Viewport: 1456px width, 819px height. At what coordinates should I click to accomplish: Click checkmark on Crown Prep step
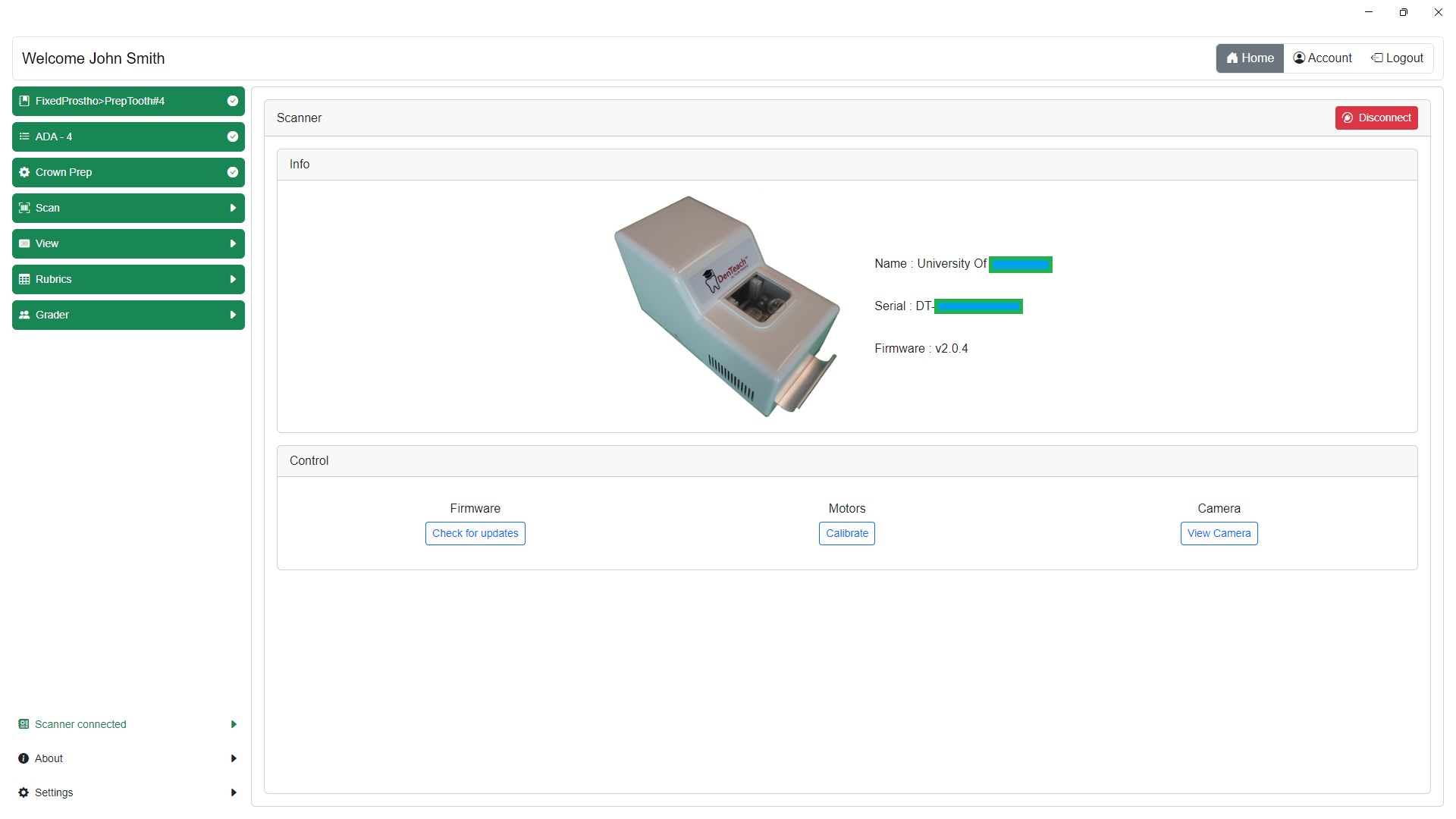(233, 172)
